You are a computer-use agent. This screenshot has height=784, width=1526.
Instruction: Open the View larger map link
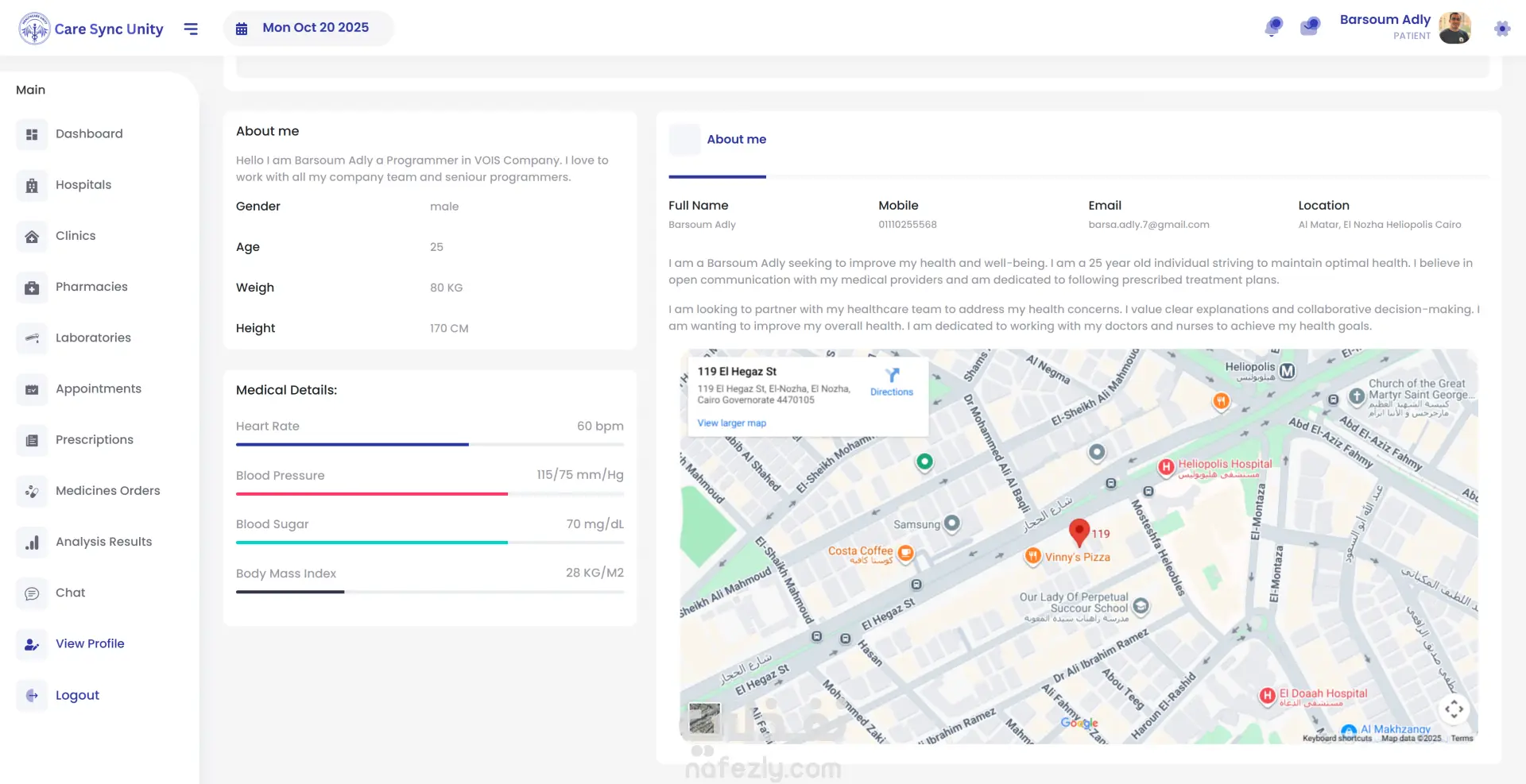pyautogui.click(x=732, y=423)
